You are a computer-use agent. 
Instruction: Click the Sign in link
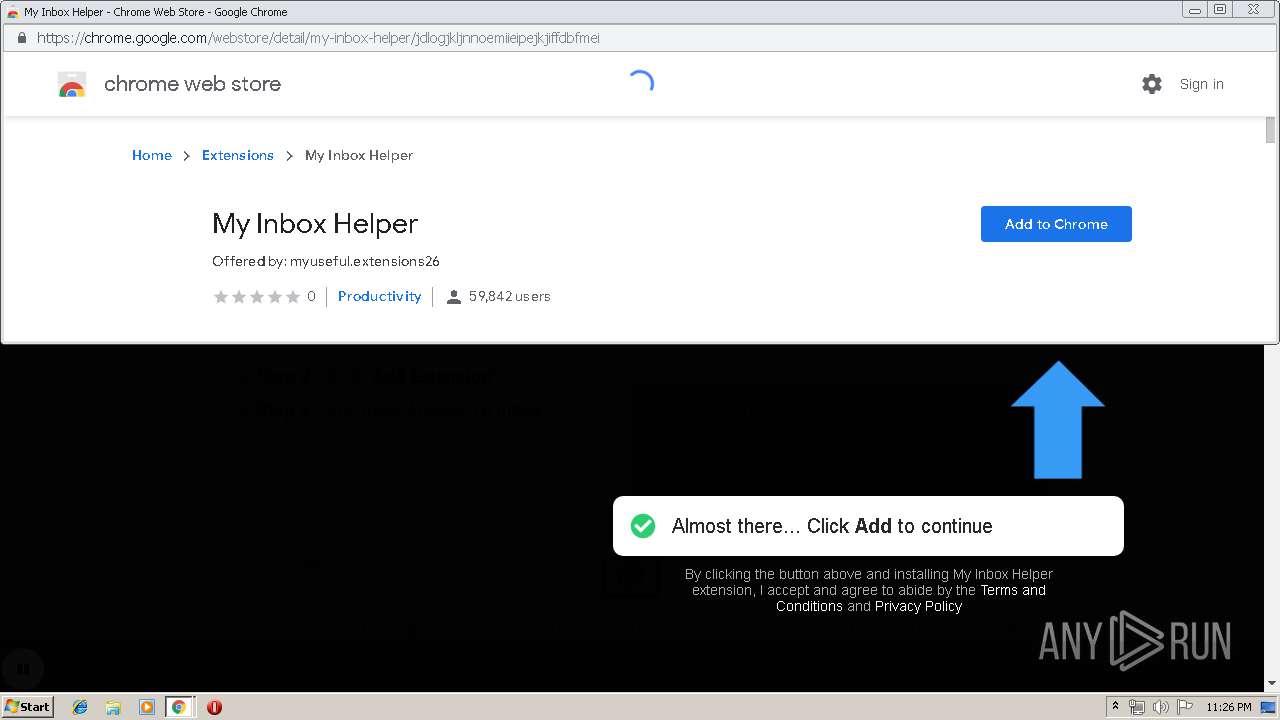[x=1201, y=84]
